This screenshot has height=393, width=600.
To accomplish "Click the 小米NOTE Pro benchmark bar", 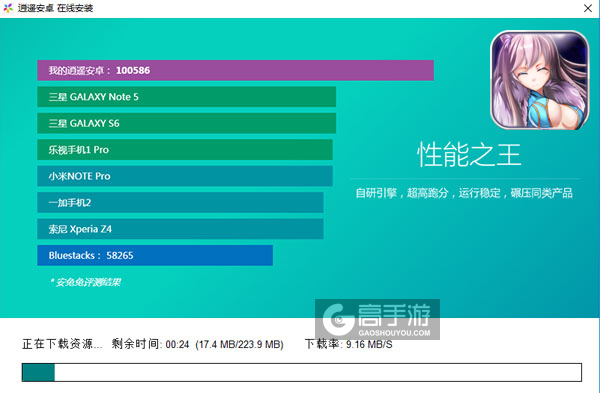I will tap(185, 176).
